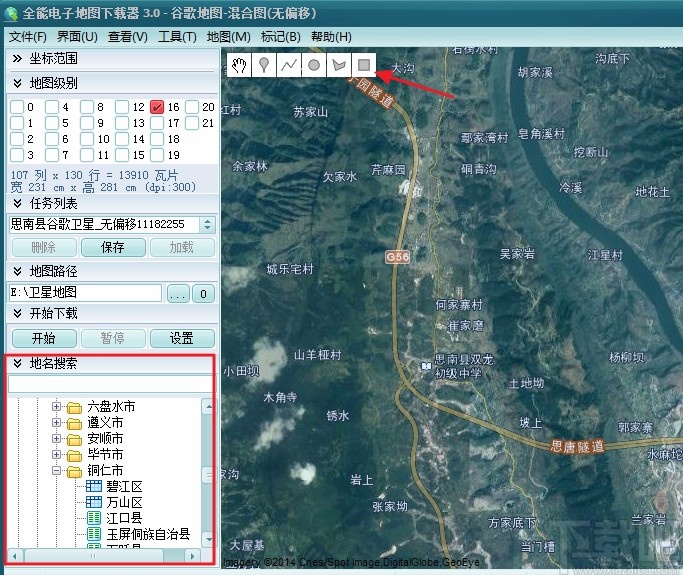The image size is (683, 575).
Task: Select the hand pan tool
Action: click(x=239, y=65)
